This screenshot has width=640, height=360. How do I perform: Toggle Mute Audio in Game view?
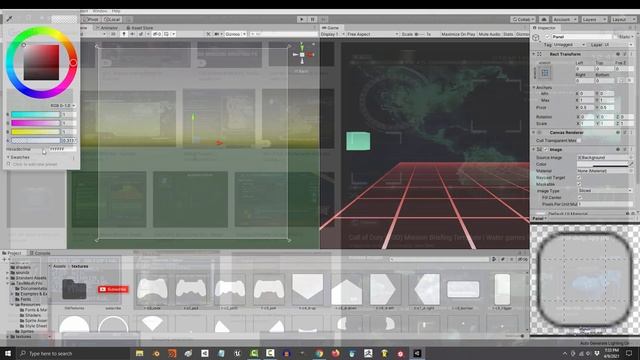[x=489, y=34]
